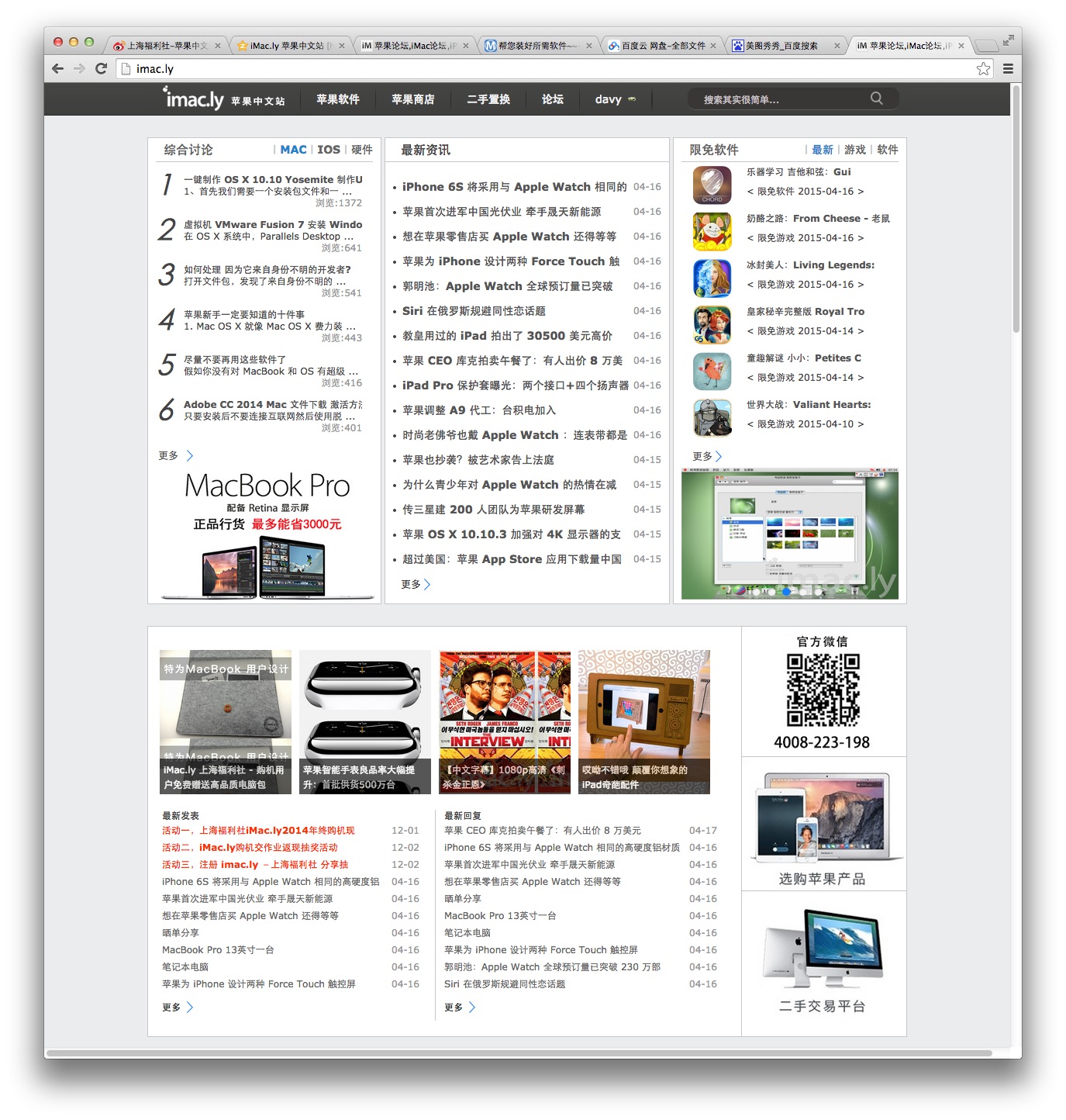Select the 最新 tab in 限免软件
This screenshot has height=1120, width=1066.
point(823,150)
